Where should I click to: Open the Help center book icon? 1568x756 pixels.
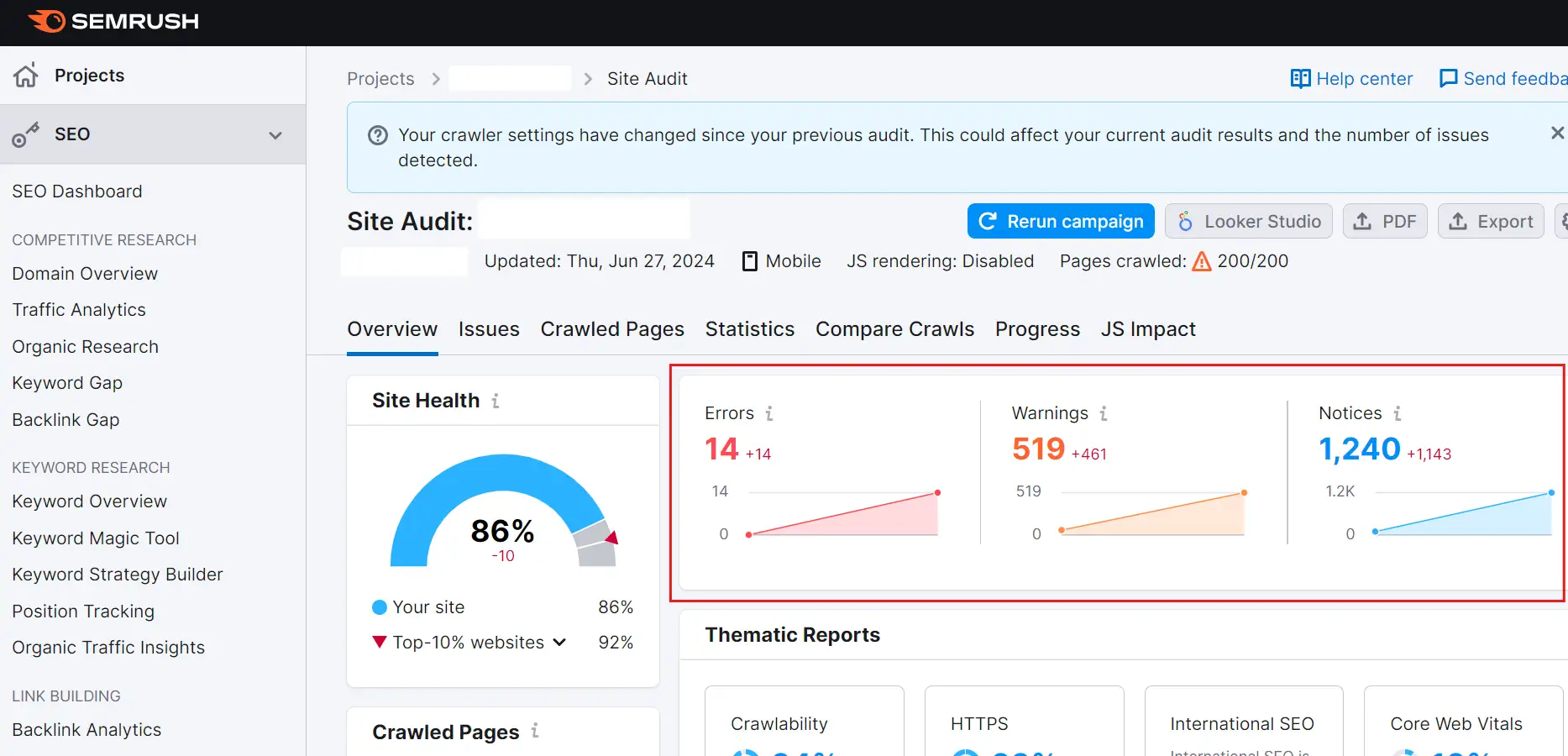click(1300, 79)
